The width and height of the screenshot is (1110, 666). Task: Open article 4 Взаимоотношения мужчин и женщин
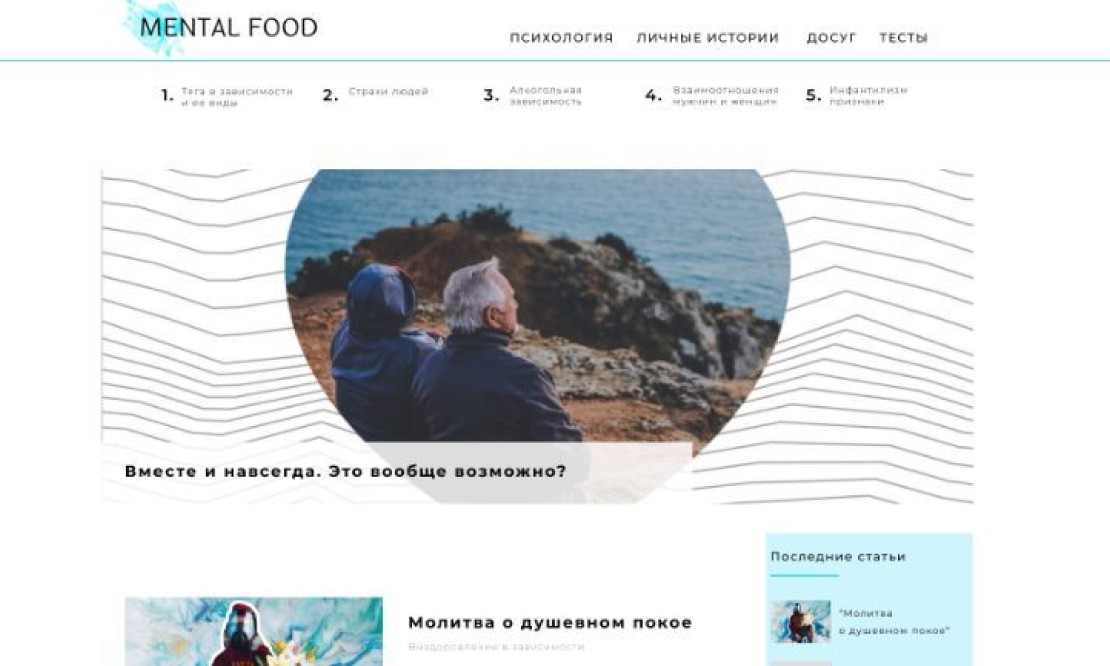pyautogui.click(x=725, y=96)
